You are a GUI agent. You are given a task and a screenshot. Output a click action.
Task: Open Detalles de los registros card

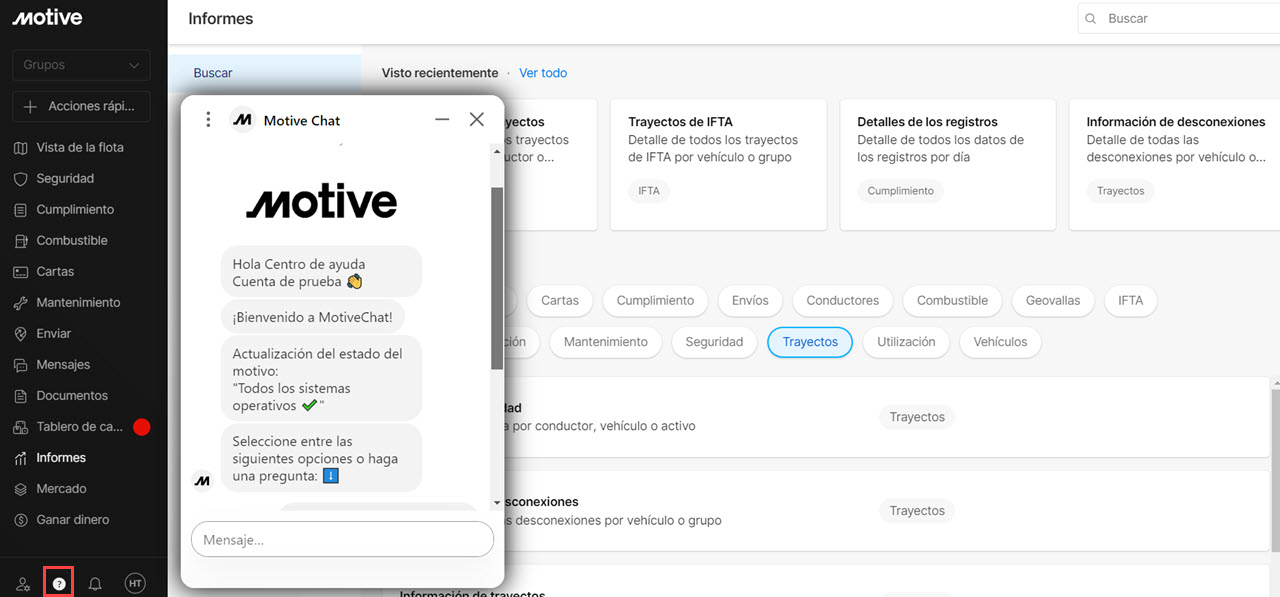pyautogui.click(x=948, y=164)
